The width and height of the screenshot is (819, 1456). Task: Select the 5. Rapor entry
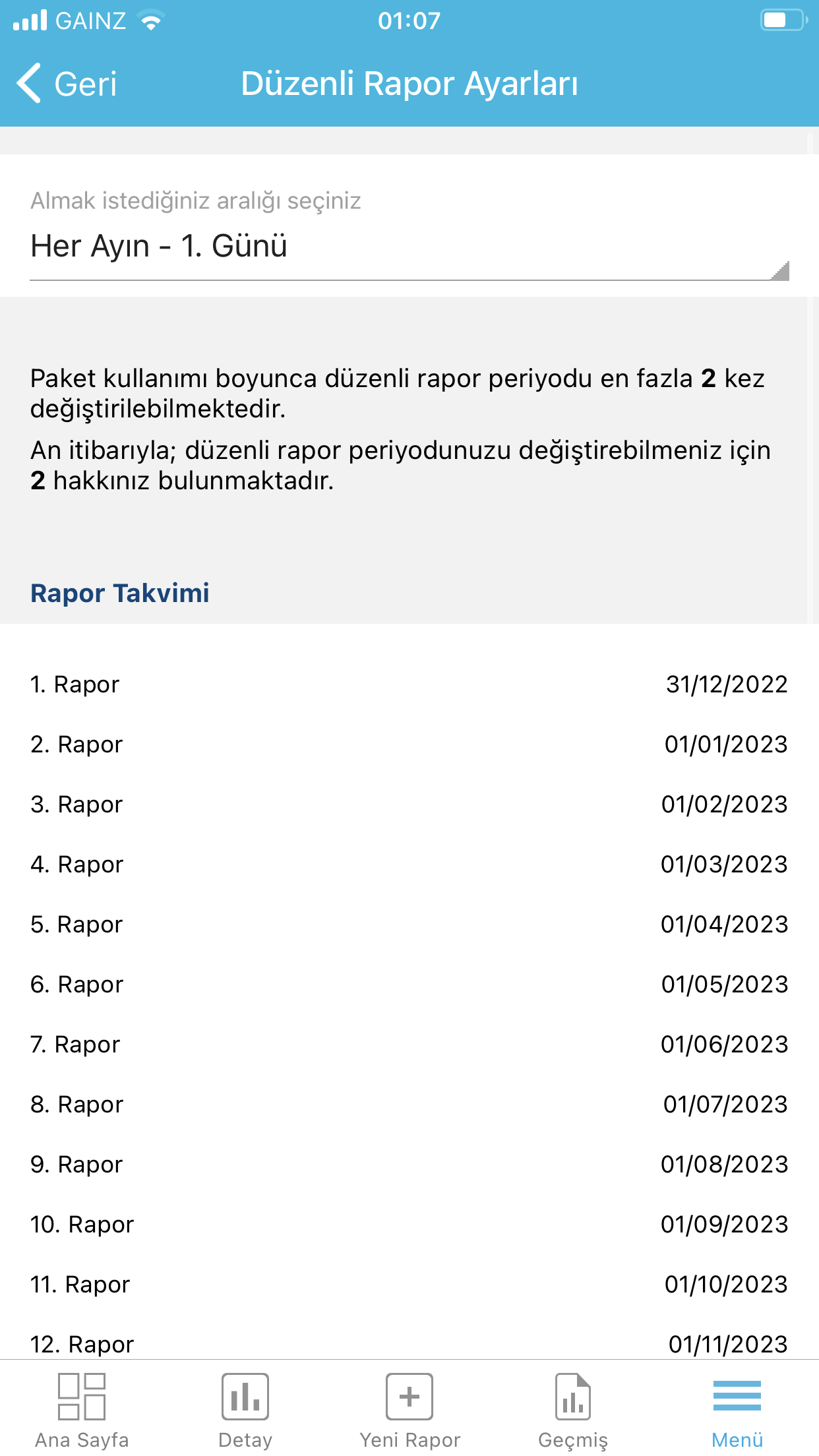coord(409,925)
